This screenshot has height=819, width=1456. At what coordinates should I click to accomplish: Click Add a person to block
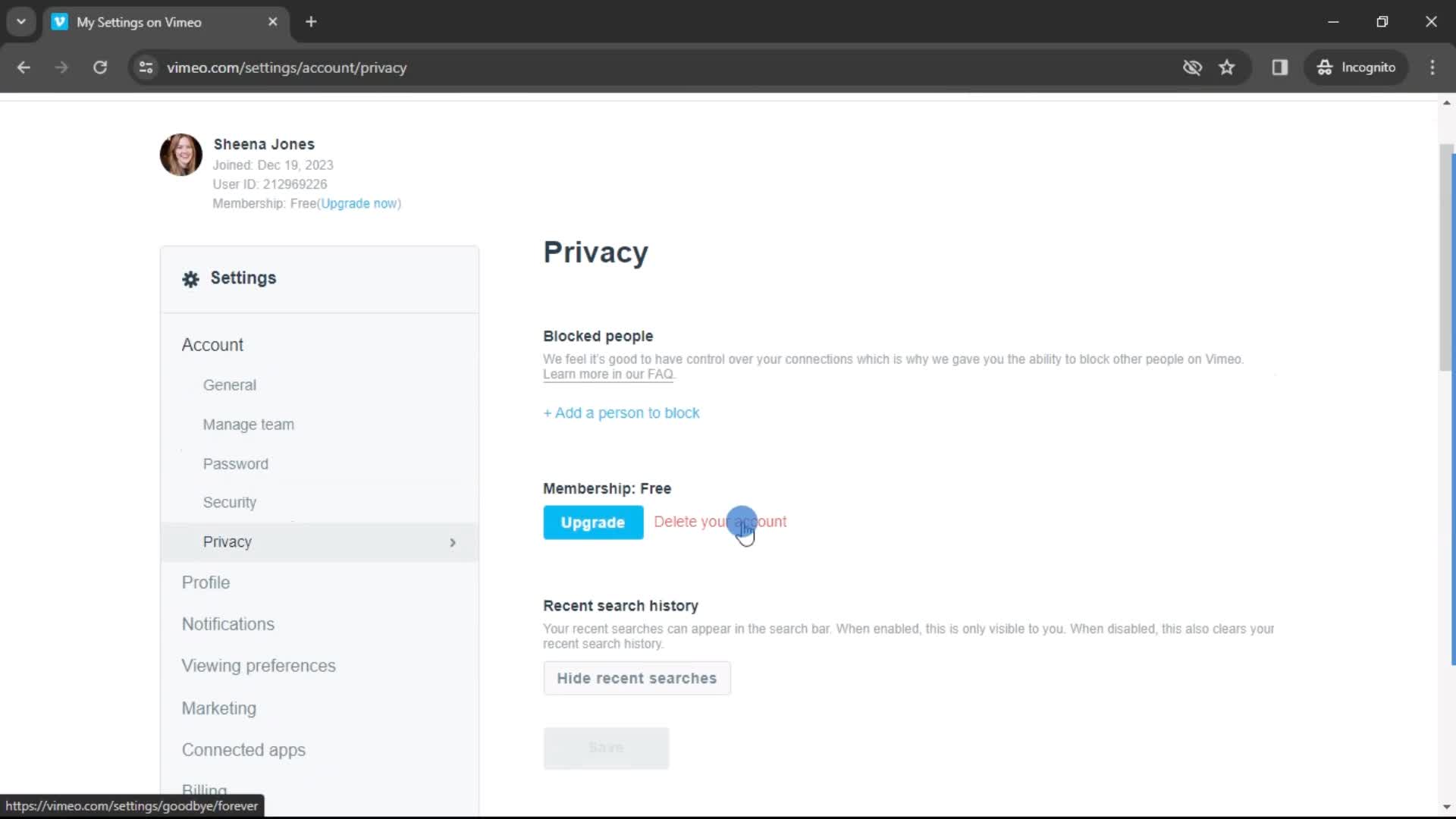(x=621, y=412)
